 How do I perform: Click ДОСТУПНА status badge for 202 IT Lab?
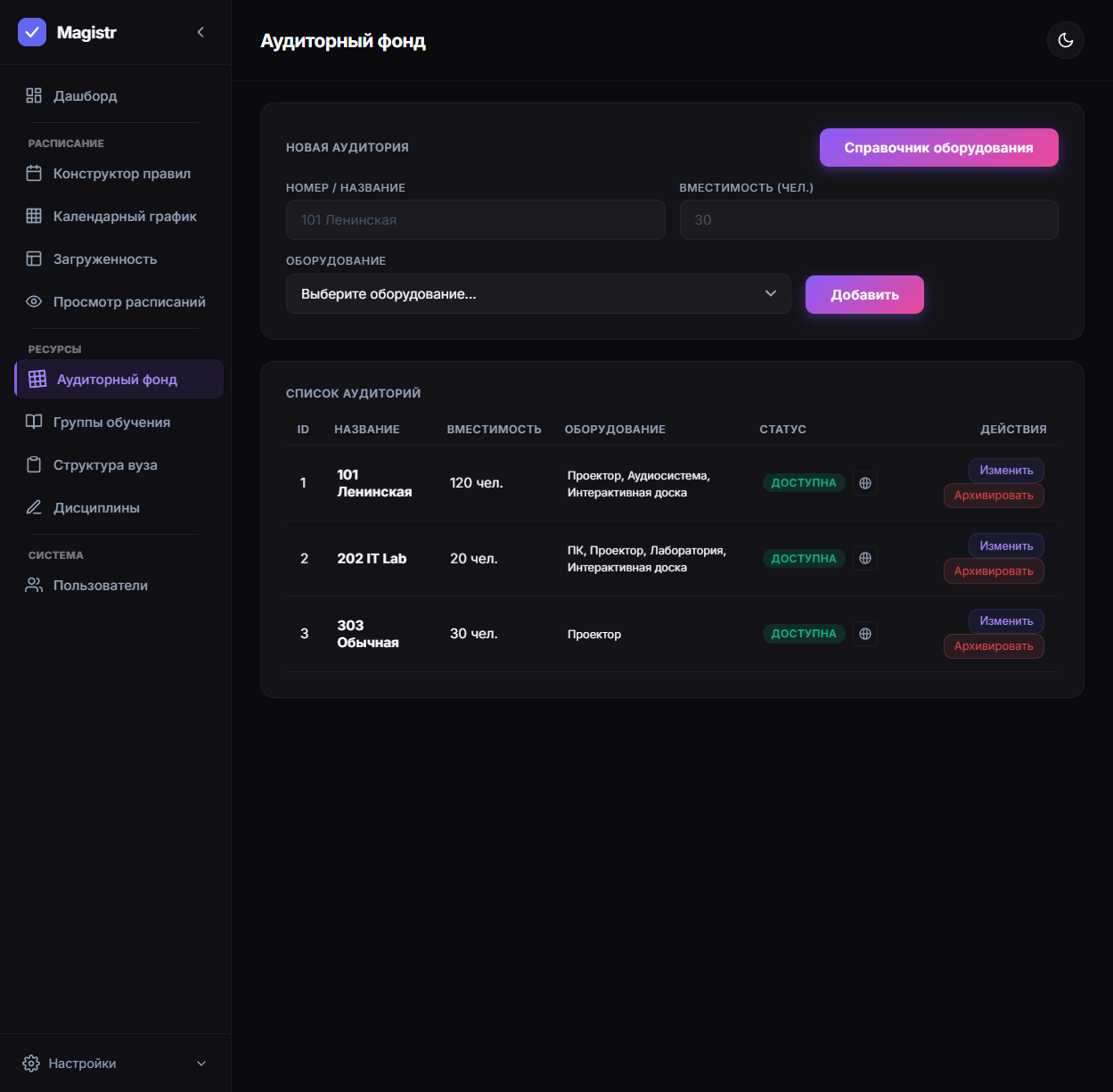804,558
